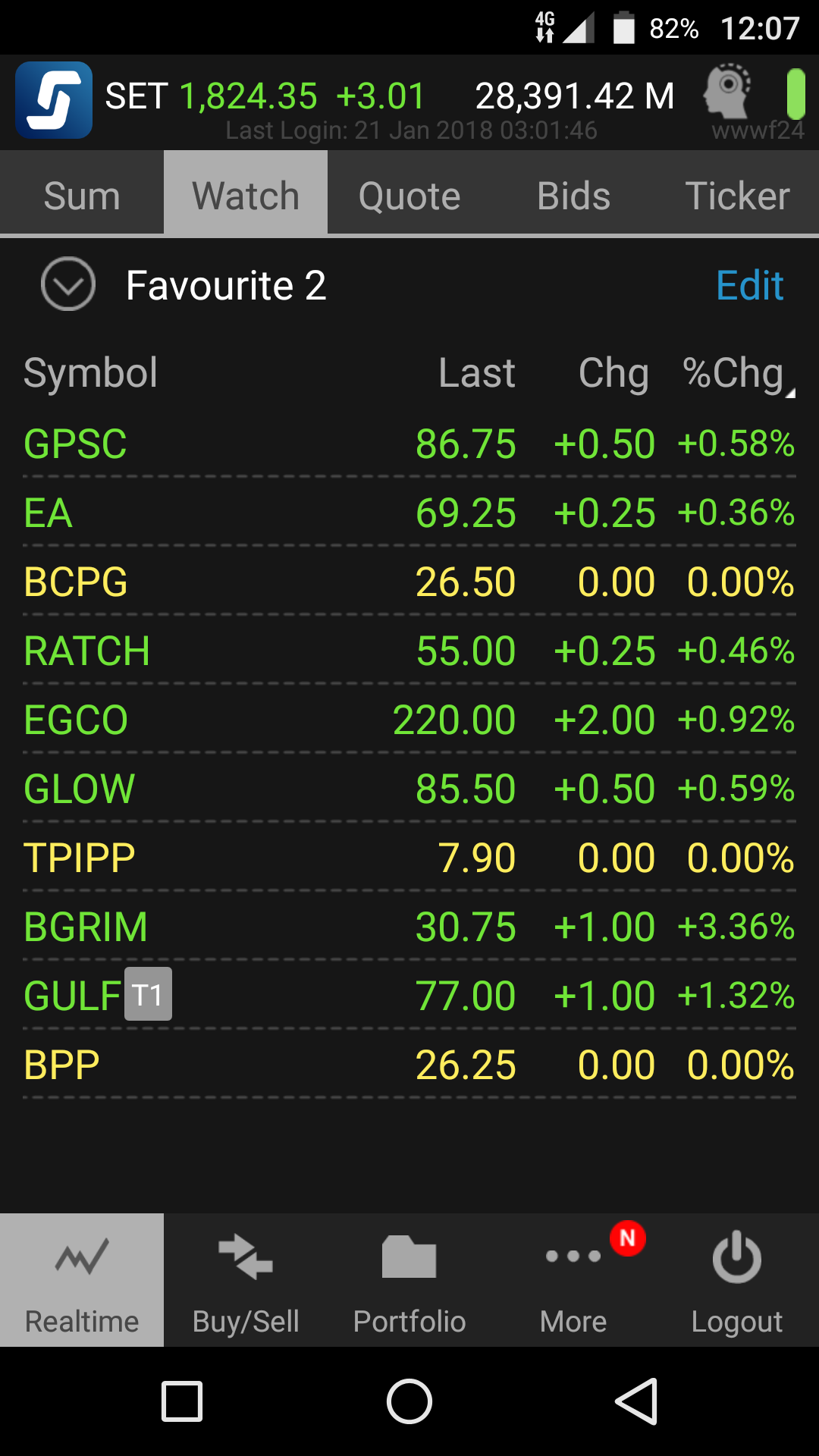
Task: Expand the Favourite 2 list dropdown
Action: [x=68, y=284]
